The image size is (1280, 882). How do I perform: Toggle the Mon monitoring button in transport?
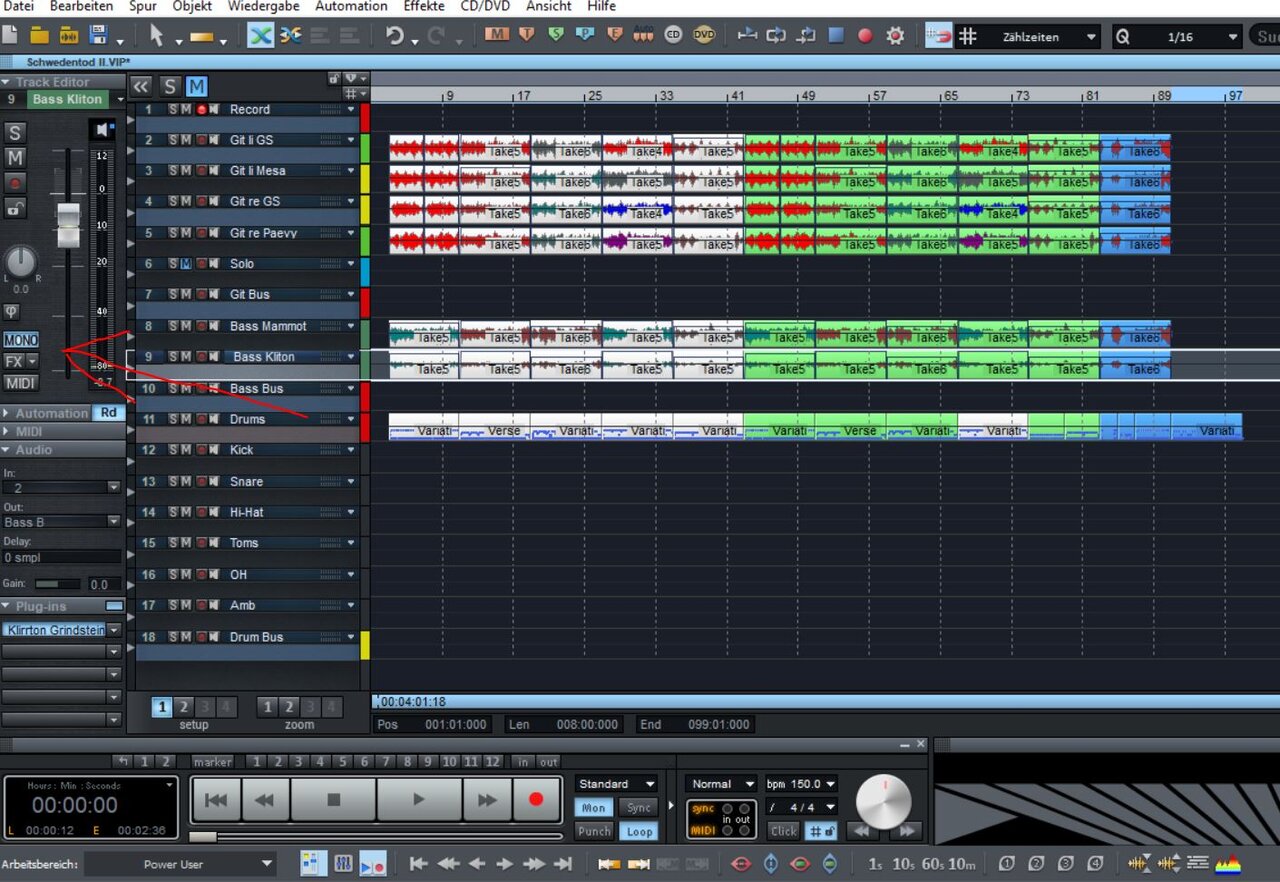point(594,808)
